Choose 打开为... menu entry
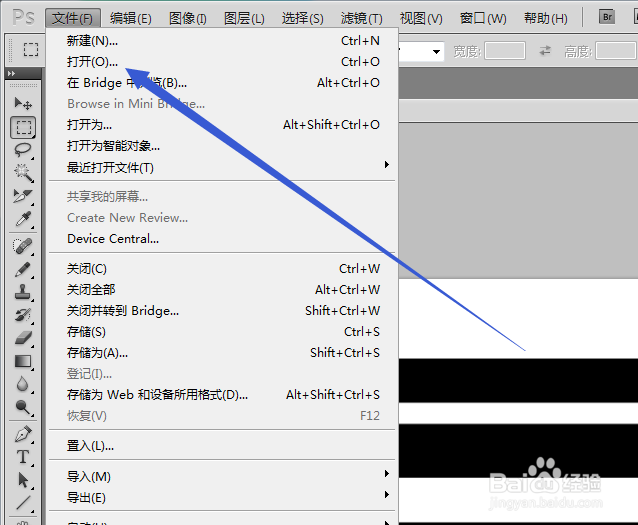 coord(222,125)
